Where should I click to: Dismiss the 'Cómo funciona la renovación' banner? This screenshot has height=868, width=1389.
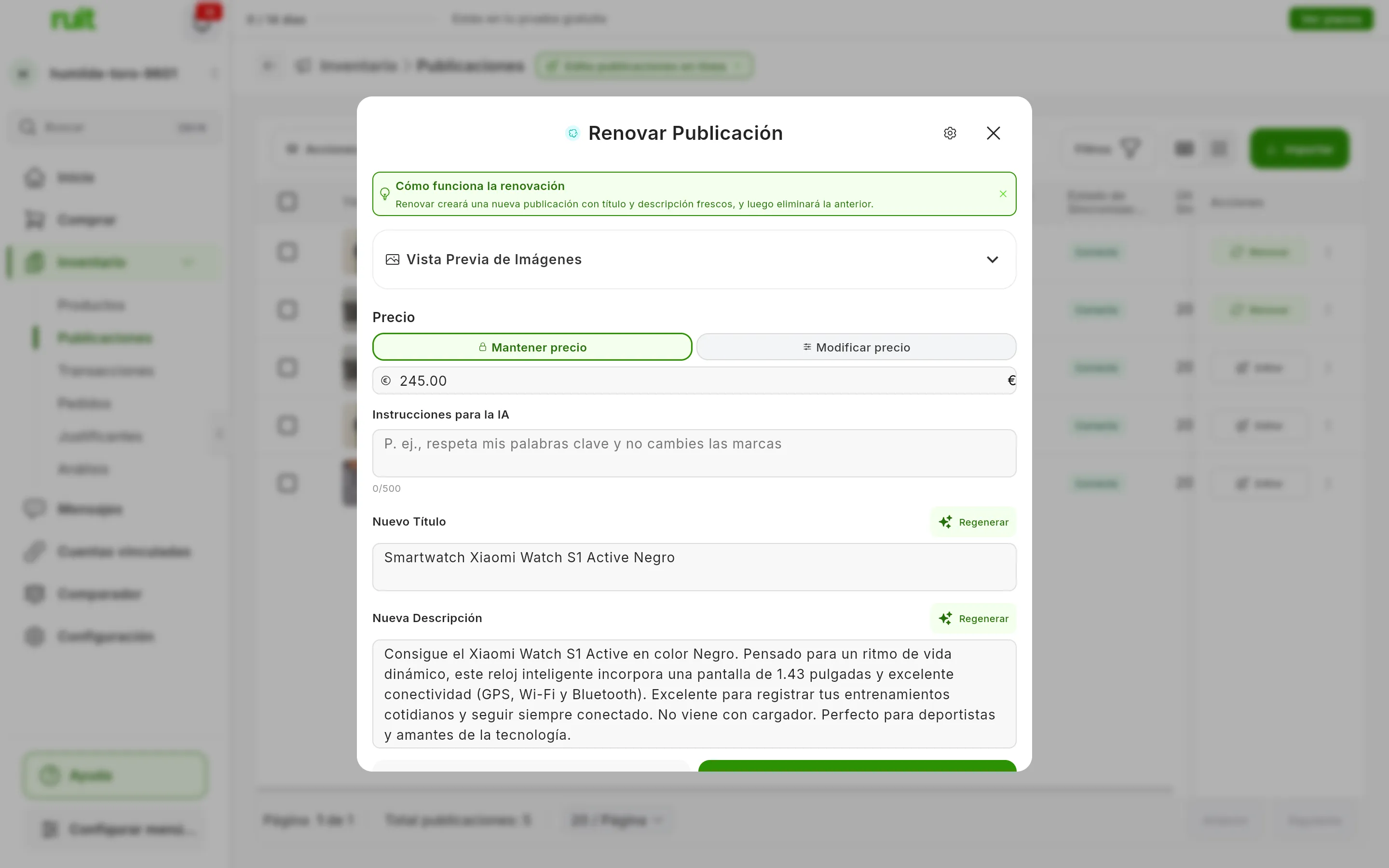(1003, 194)
